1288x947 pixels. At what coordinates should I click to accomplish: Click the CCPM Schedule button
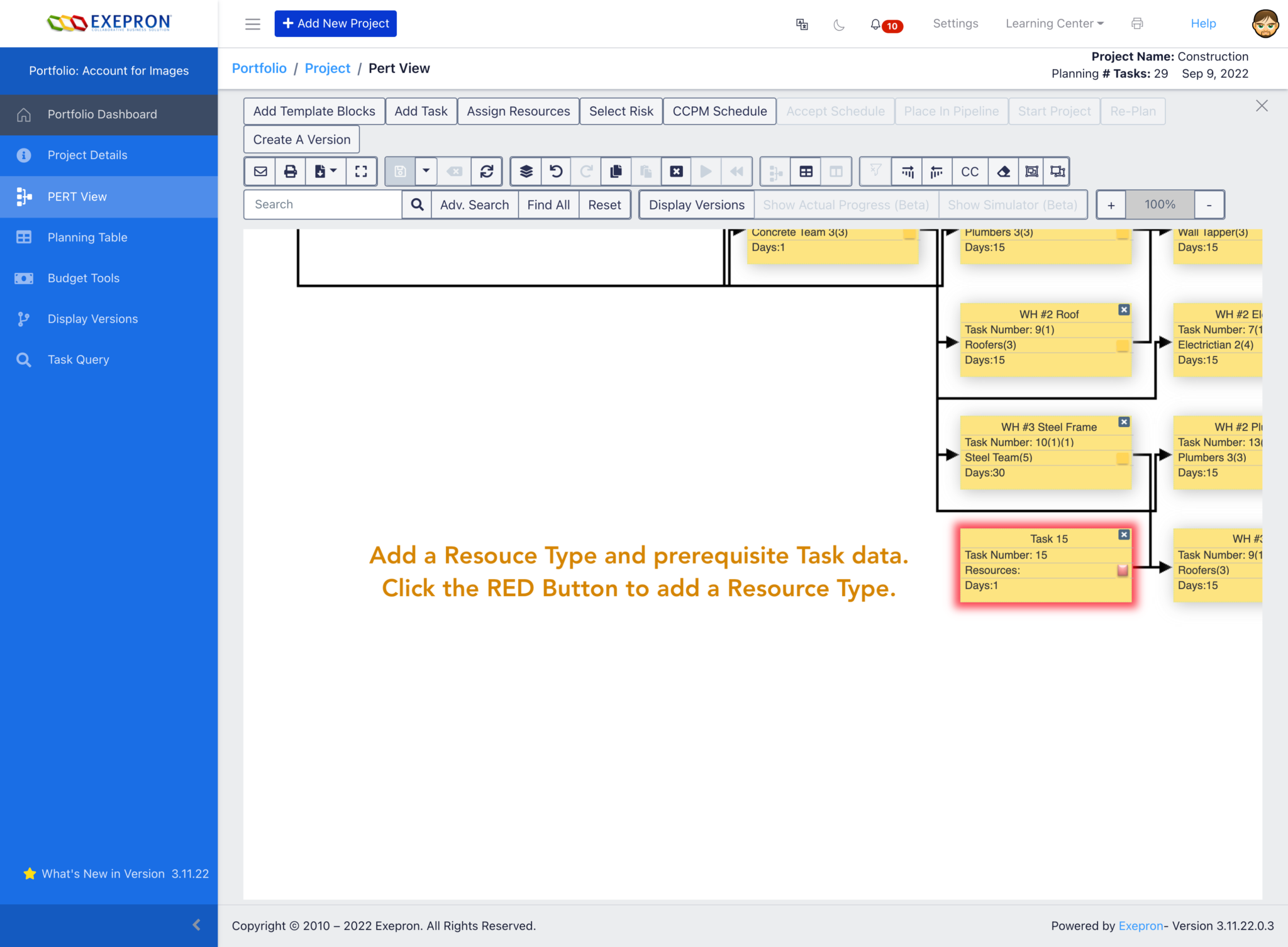click(719, 111)
